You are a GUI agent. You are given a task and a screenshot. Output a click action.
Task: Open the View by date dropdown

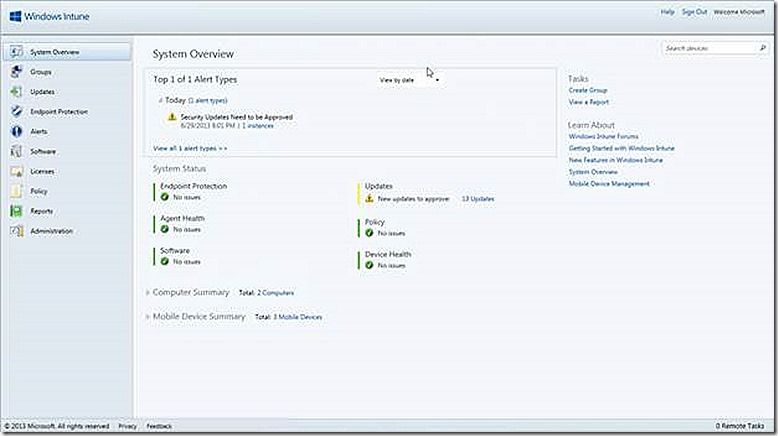coord(409,80)
